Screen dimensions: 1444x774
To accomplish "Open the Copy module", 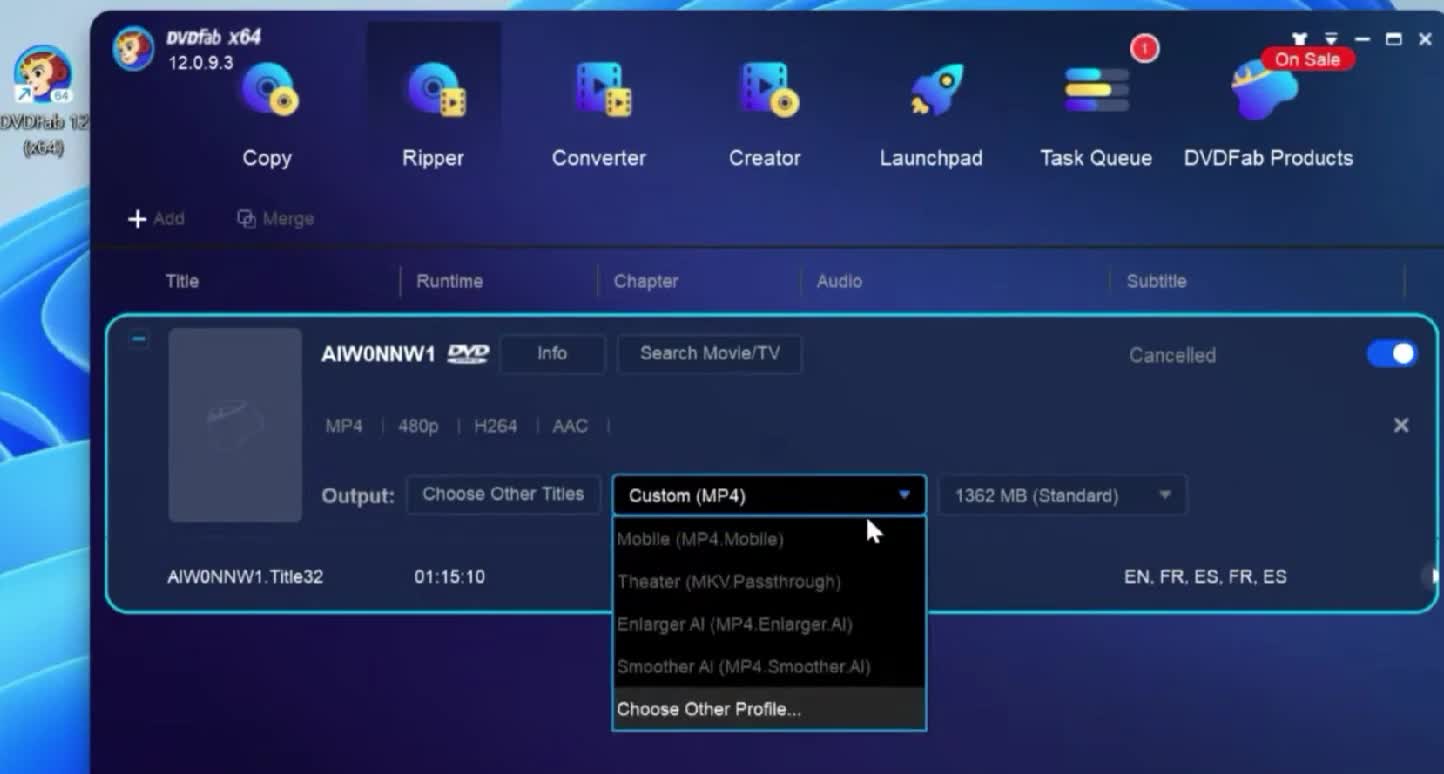I will tap(267, 115).
